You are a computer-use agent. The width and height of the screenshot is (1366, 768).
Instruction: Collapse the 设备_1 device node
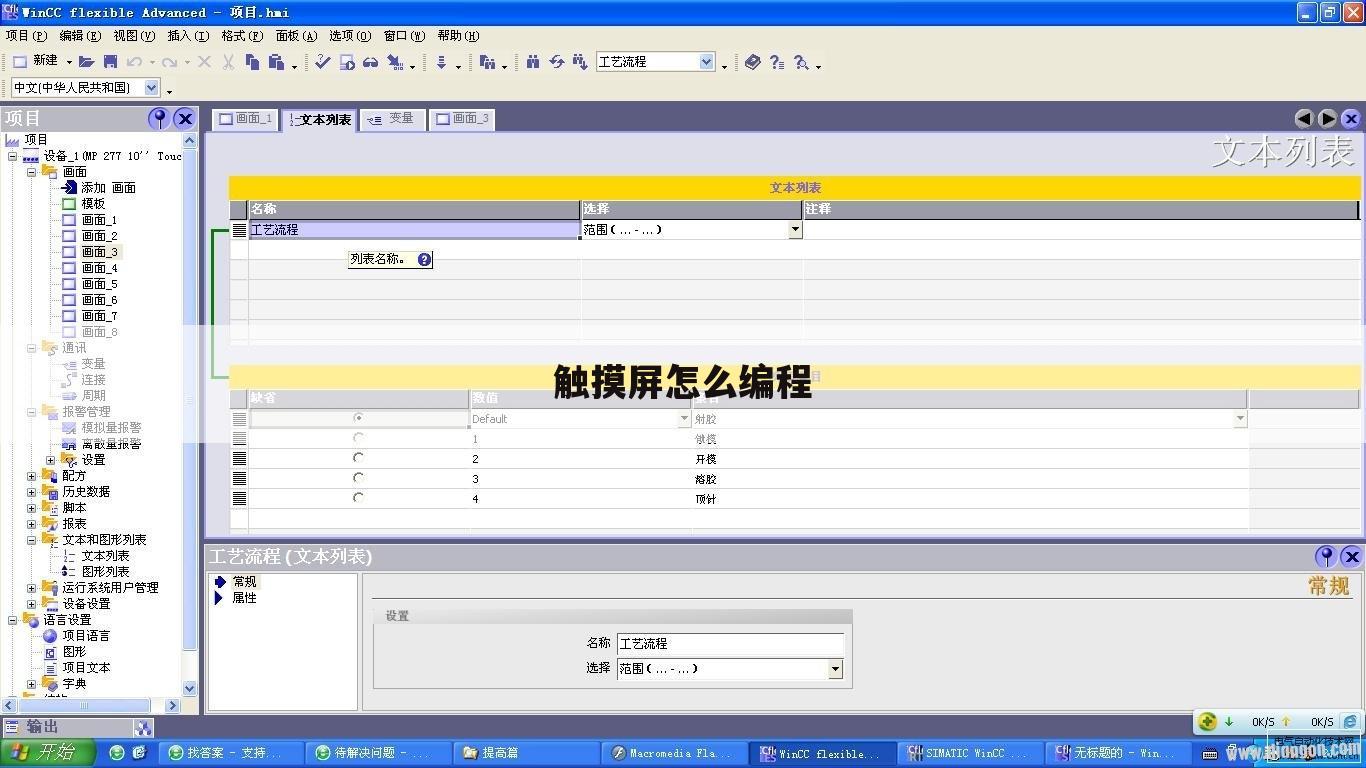pos(13,156)
